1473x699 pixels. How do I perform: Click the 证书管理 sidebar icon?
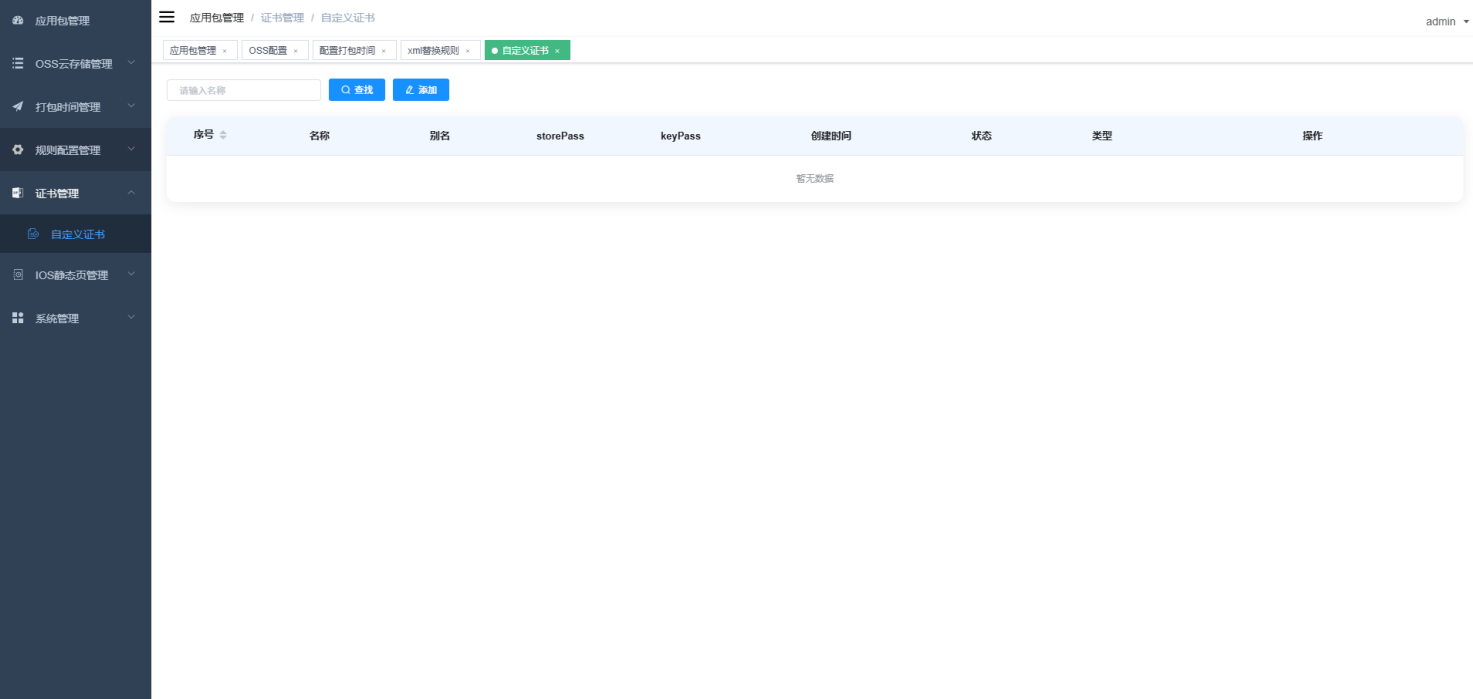(17, 193)
